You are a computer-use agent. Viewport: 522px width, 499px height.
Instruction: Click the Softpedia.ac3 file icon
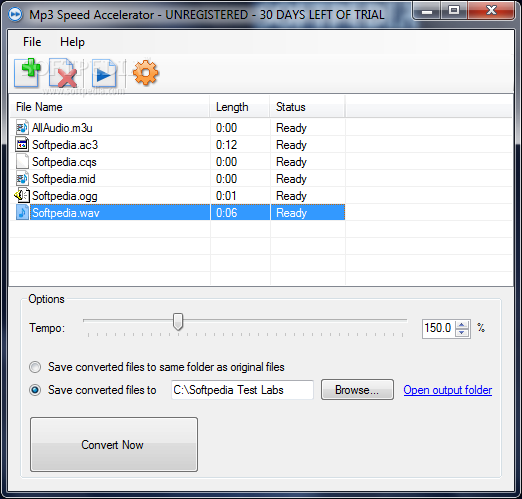click(22, 144)
